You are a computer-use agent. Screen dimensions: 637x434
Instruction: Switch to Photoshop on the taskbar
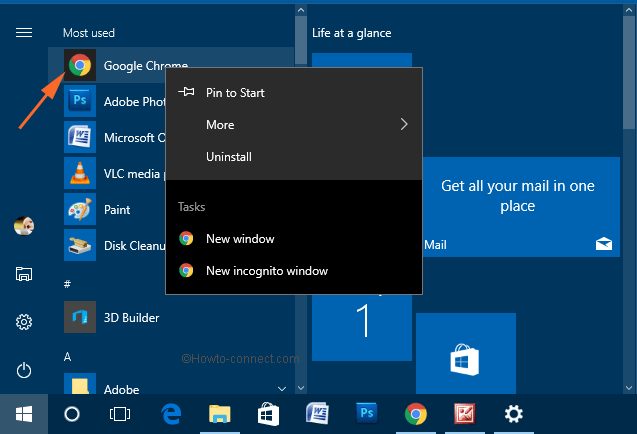tap(366, 413)
